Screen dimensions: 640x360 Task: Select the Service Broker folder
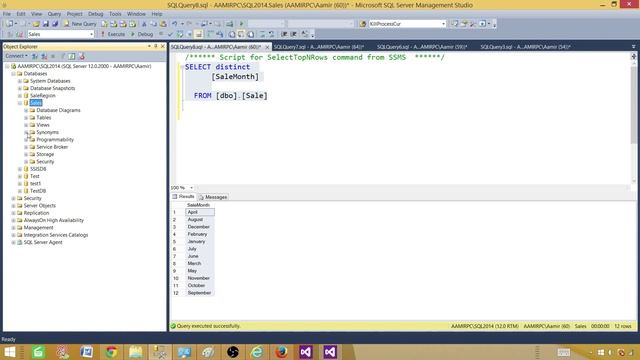point(52,147)
